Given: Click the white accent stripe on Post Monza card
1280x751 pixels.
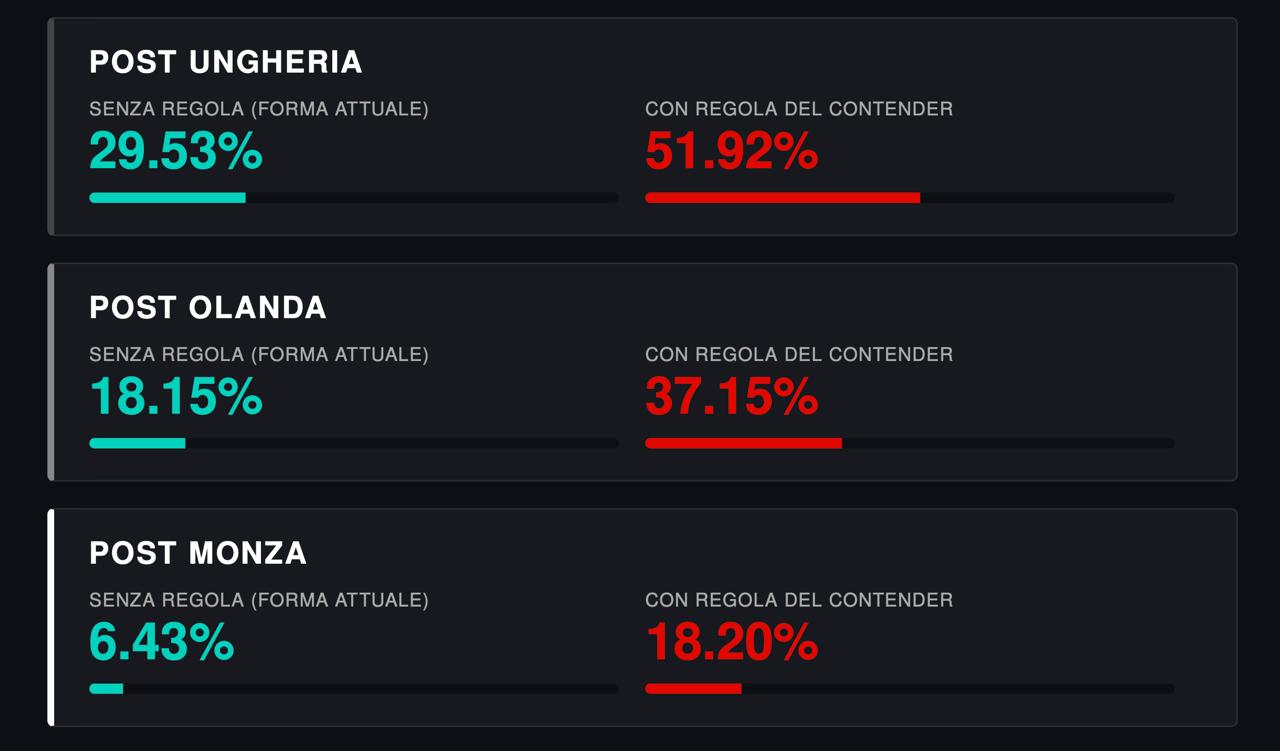Looking at the screenshot, I should pos(51,617).
